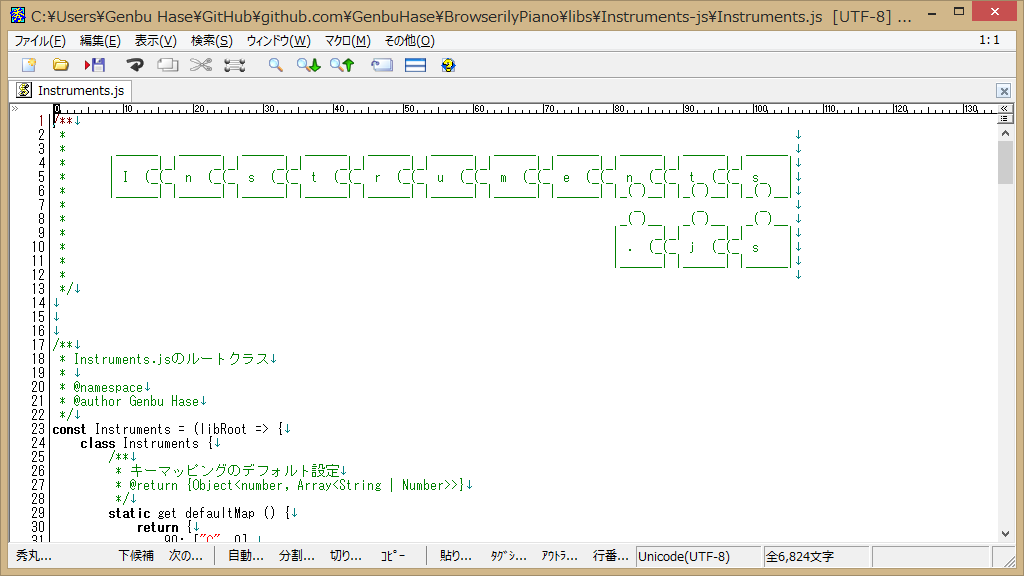The width and height of the screenshot is (1024, 576).
Task: Click the 分割... button in the bottom bar
Action: [296, 556]
